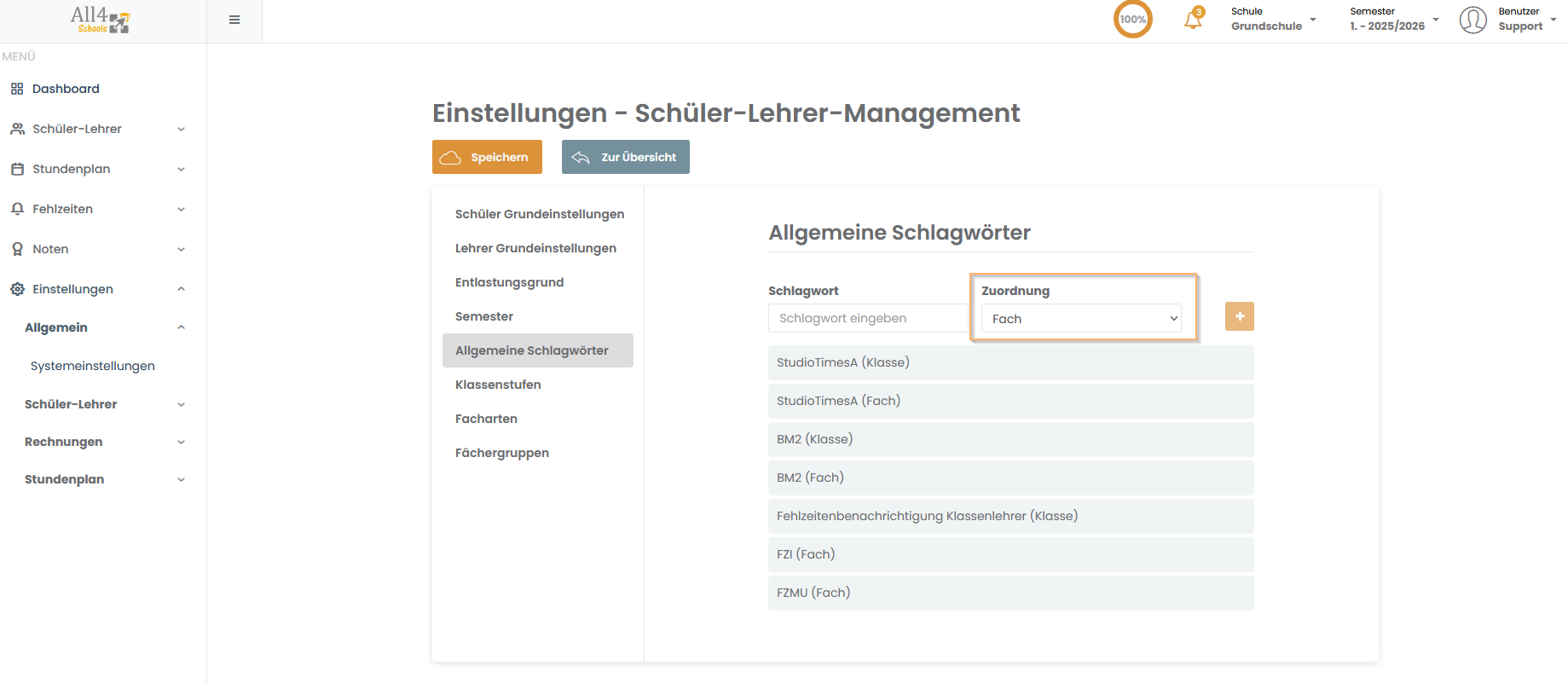Click the Speichern button
This screenshot has height=683, width=1568.
pyautogui.click(x=487, y=157)
